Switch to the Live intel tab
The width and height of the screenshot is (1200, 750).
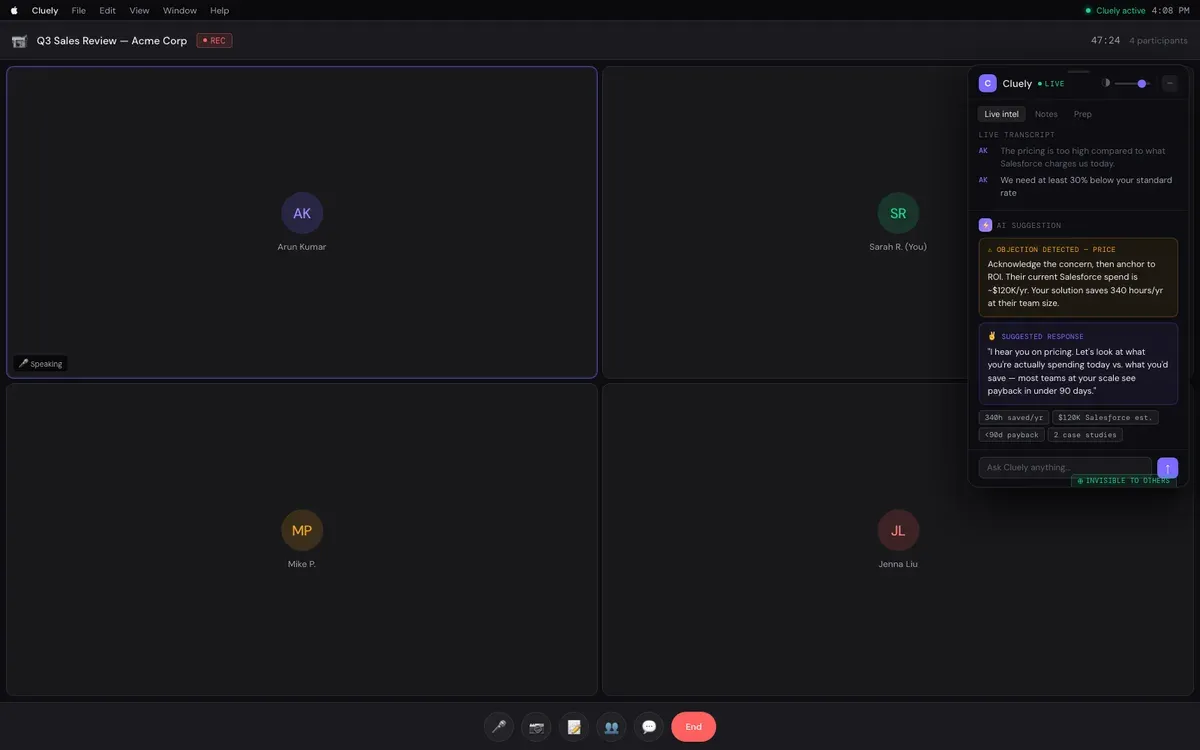(x=1001, y=114)
